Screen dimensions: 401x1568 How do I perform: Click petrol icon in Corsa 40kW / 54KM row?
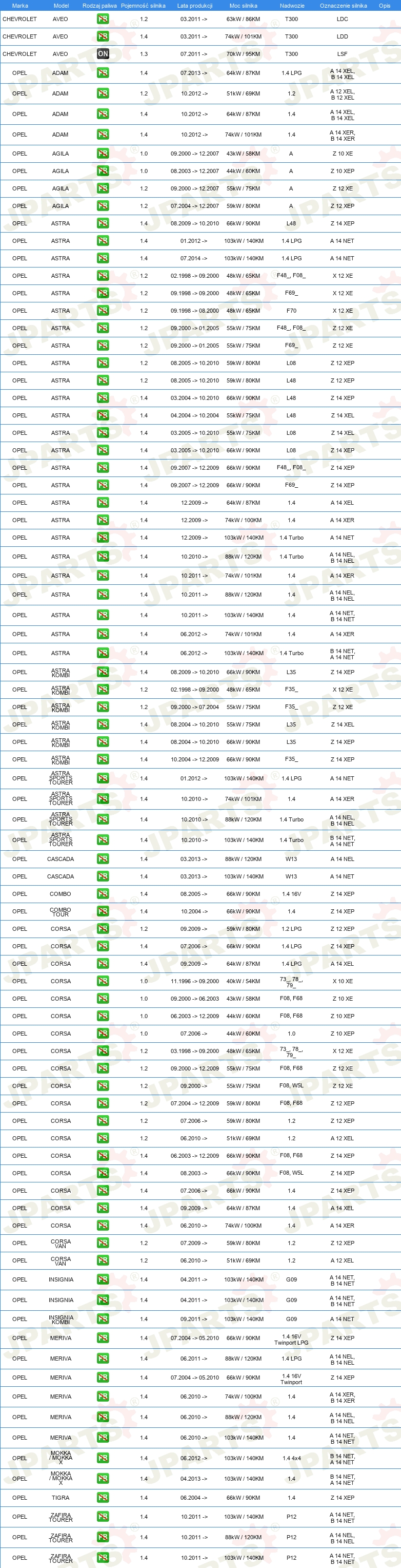tap(103, 981)
